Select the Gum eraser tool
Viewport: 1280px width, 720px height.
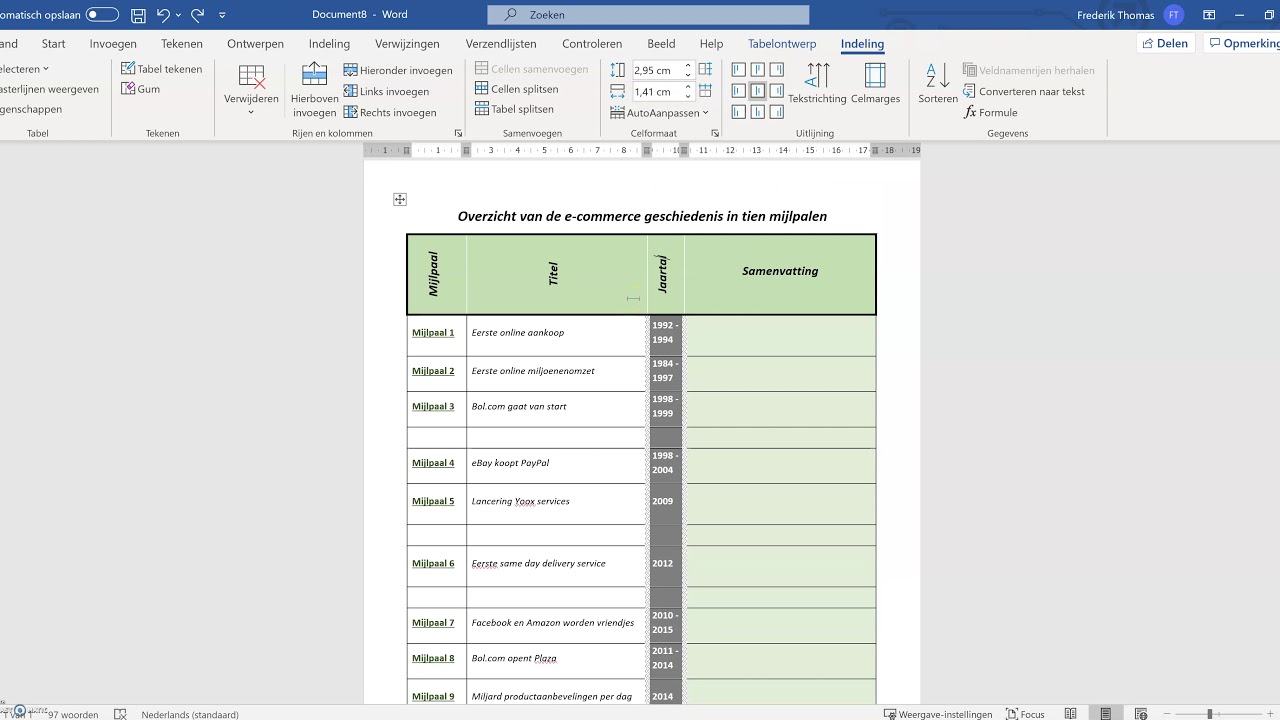click(x=141, y=89)
